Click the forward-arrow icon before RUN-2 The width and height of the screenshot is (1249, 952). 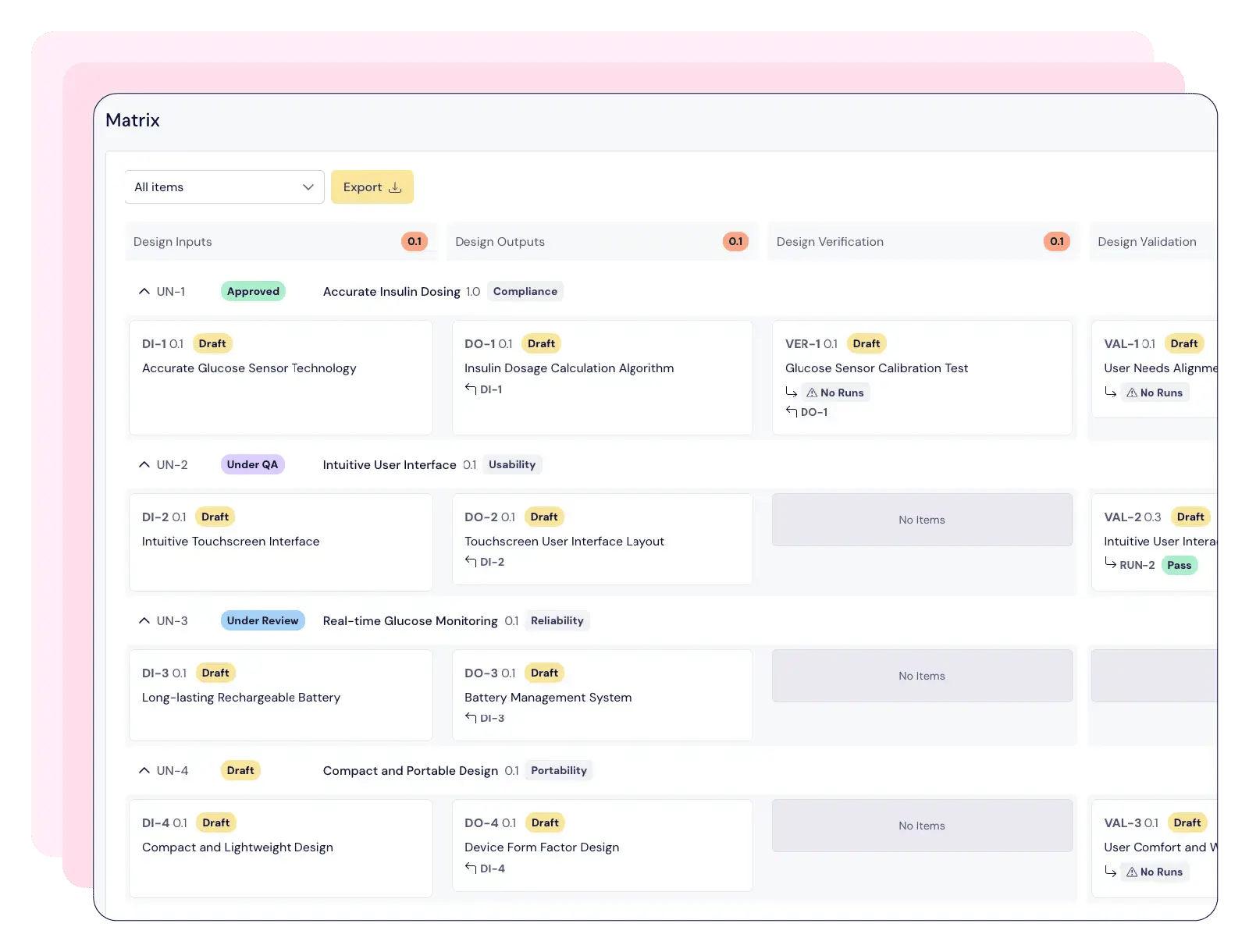point(1110,563)
